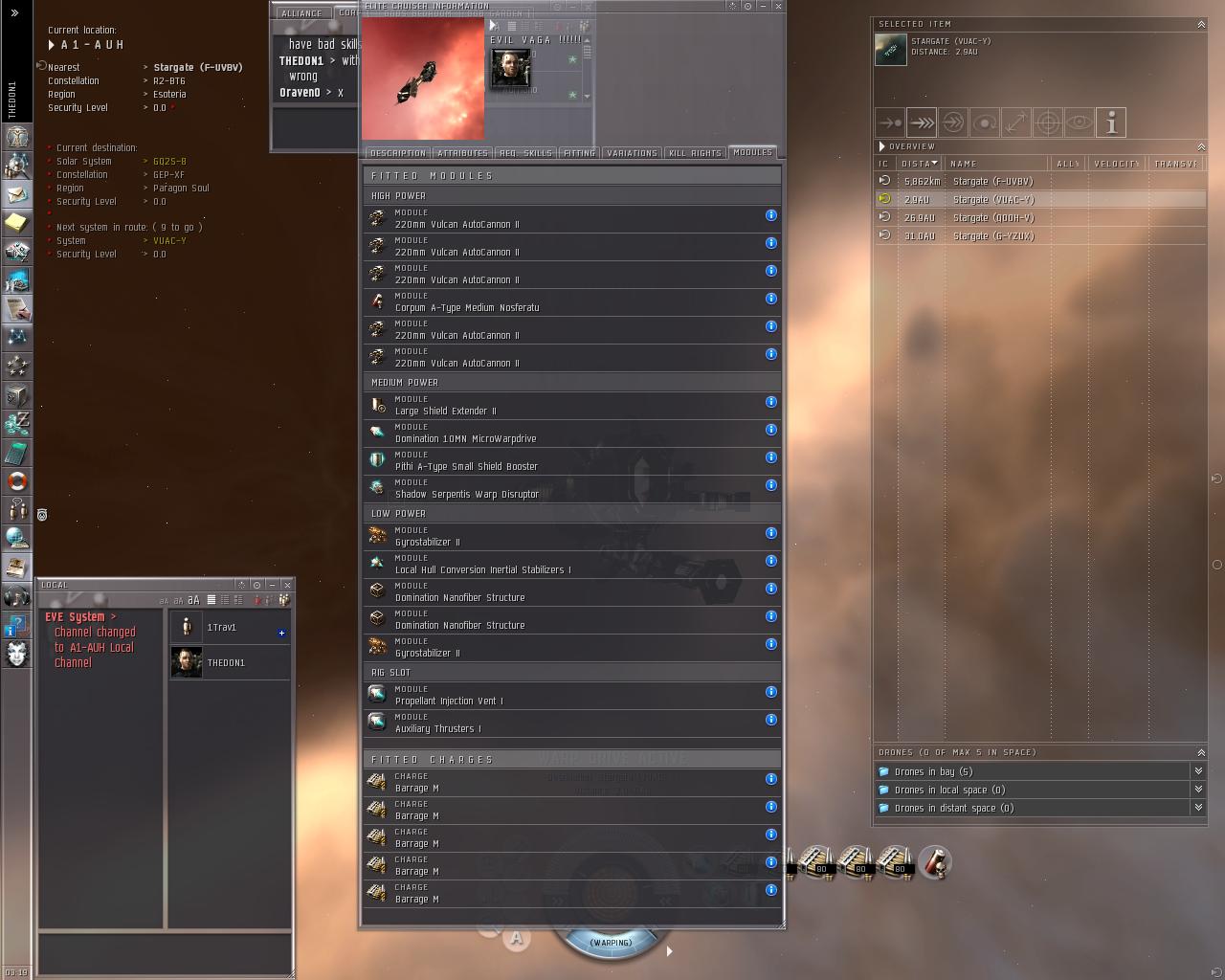
Task: Show info for Large Shield Extender II
Action: [770, 402]
